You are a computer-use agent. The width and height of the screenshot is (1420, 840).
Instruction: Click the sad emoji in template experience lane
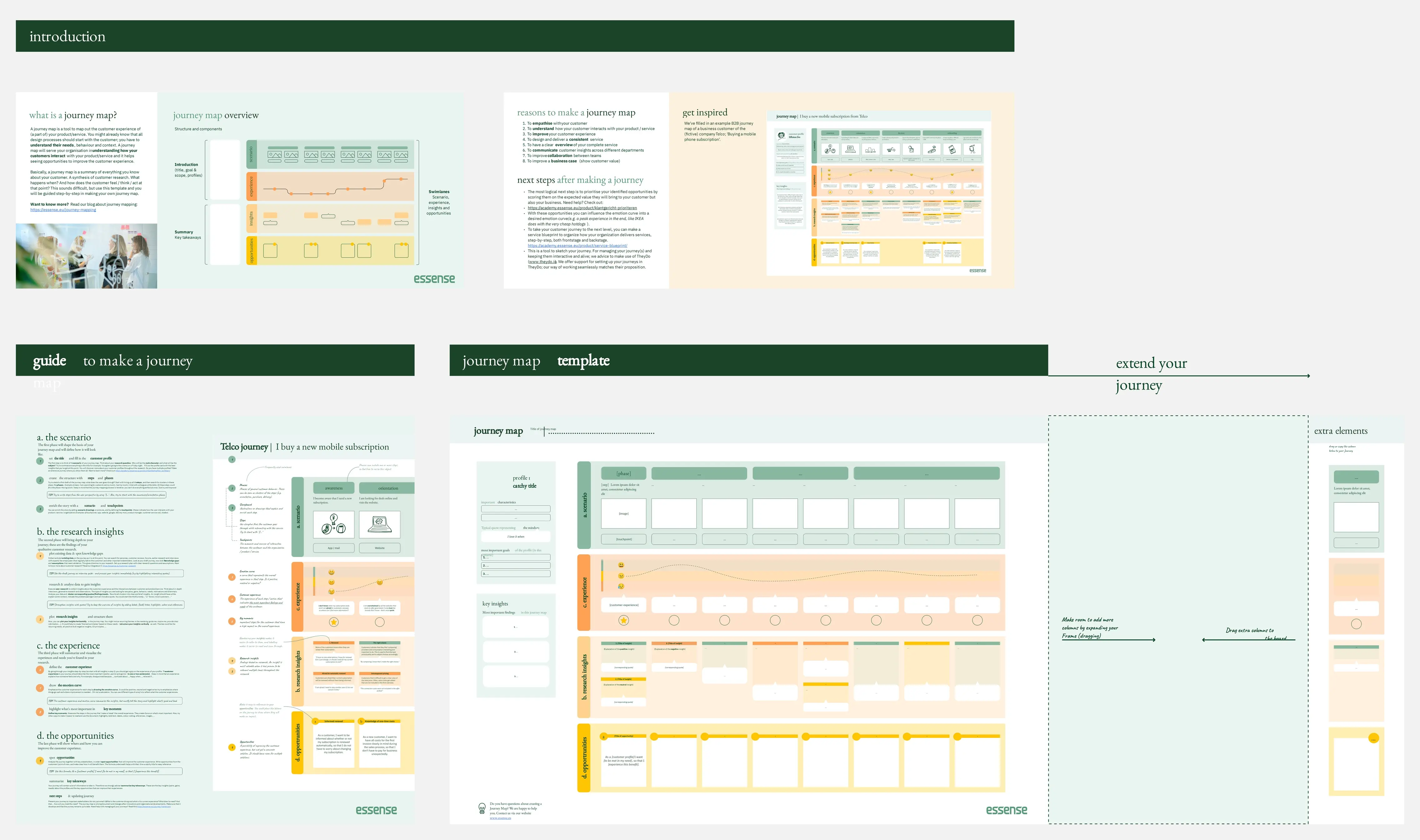coord(621,586)
